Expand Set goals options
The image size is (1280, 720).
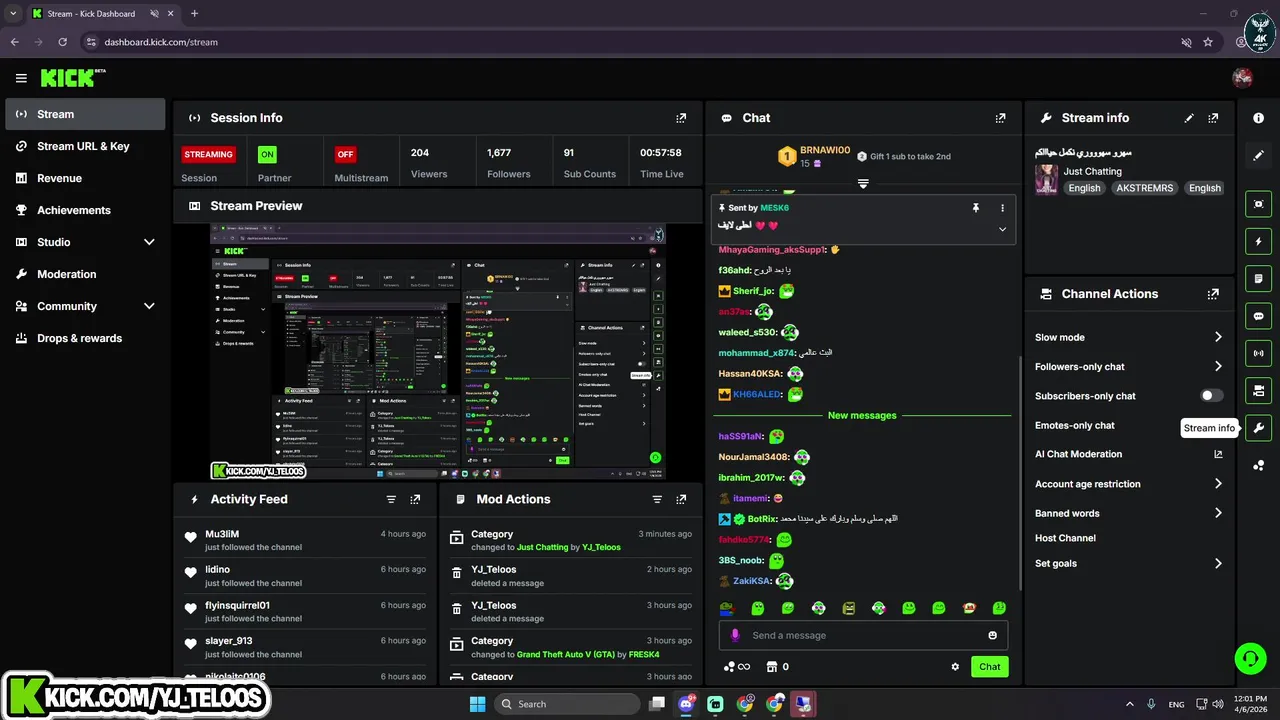(x=1218, y=564)
